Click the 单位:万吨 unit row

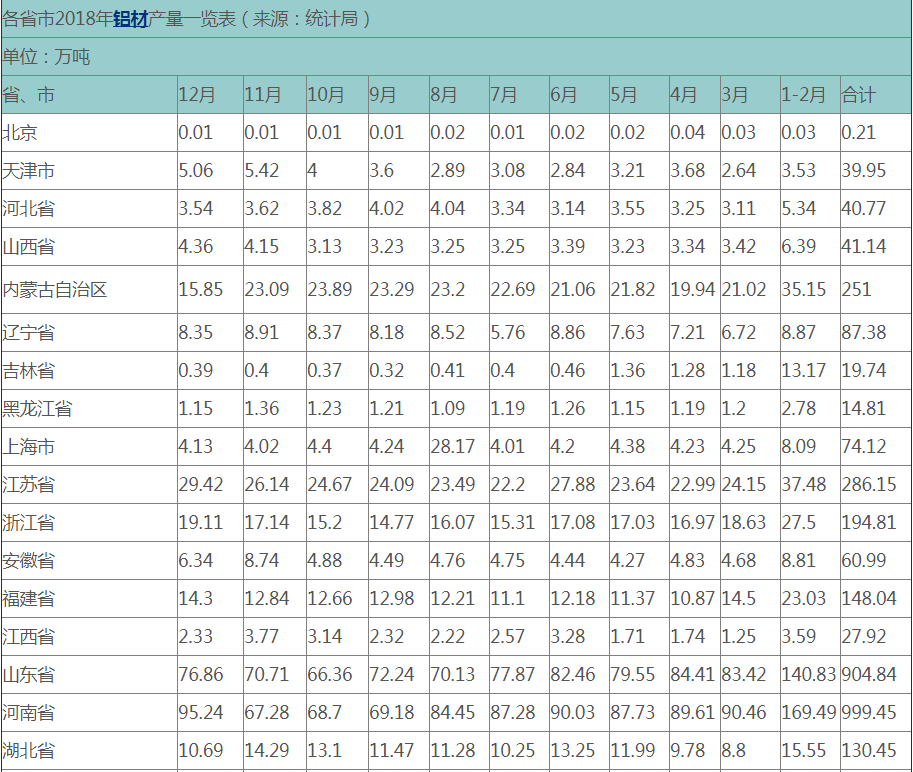point(47,57)
